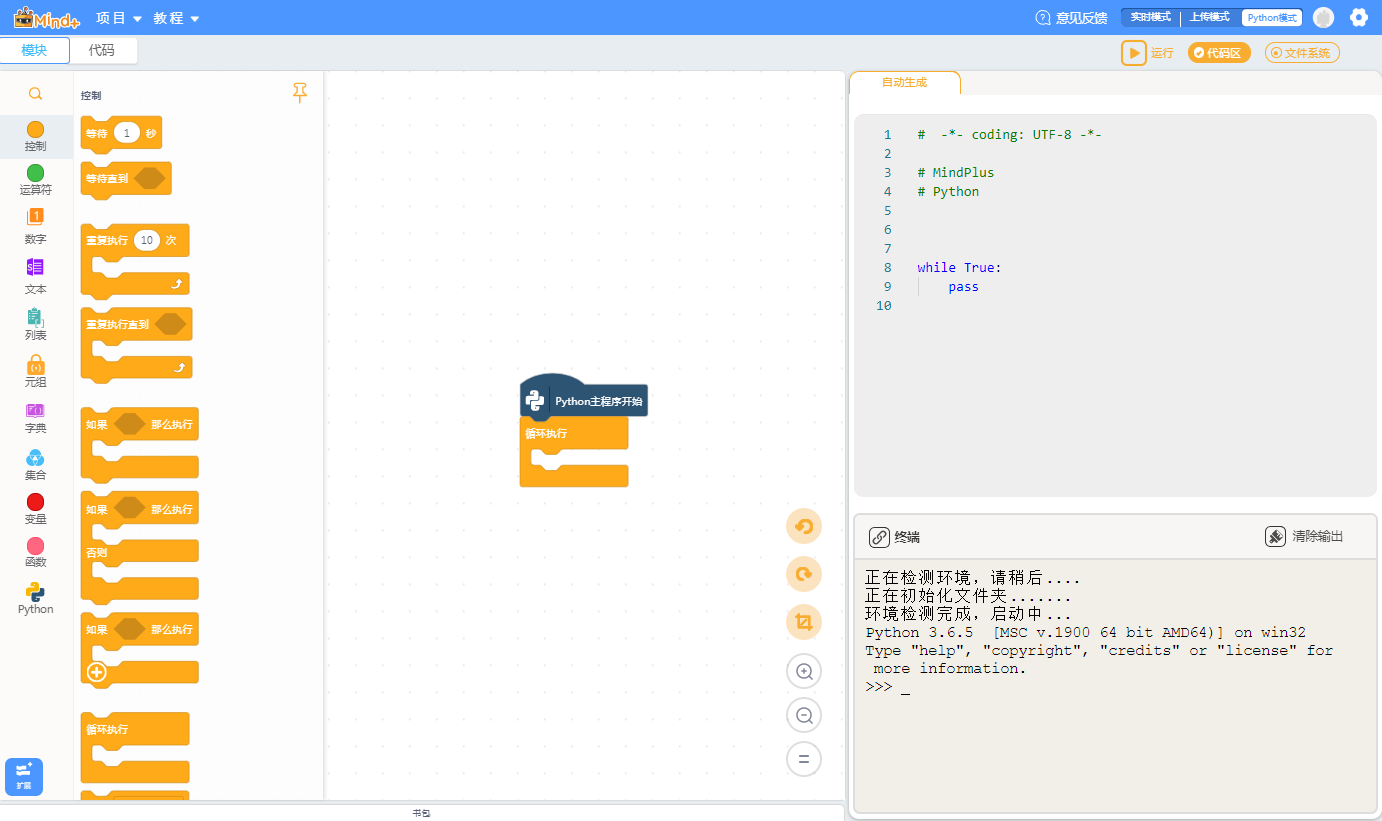Open the 列表 list category
The width and height of the screenshot is (1382, 821).
pyautogui.click(x=36, y=324)
